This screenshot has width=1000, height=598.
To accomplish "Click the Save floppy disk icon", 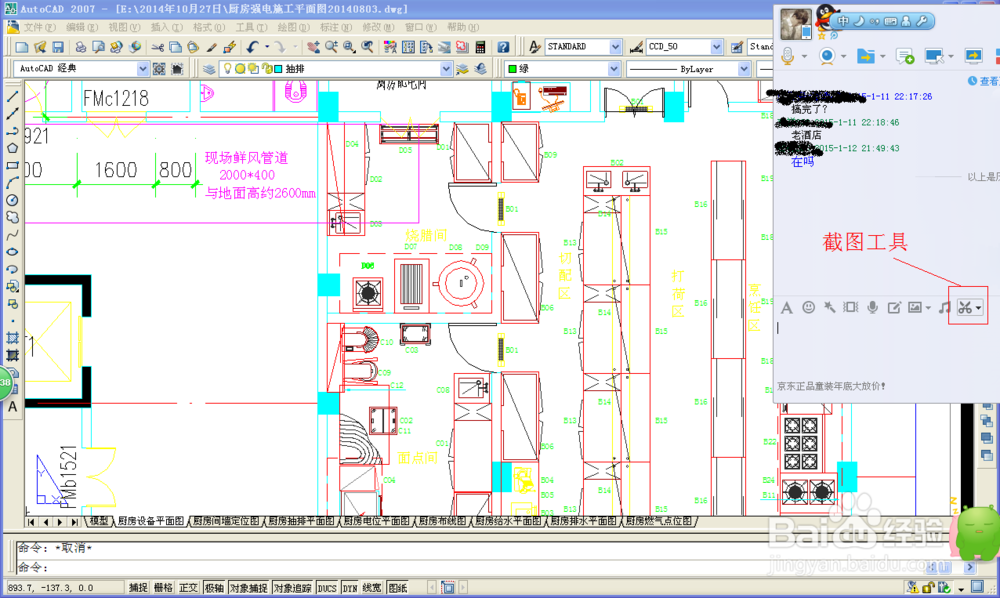I will [x=58, y=47].
